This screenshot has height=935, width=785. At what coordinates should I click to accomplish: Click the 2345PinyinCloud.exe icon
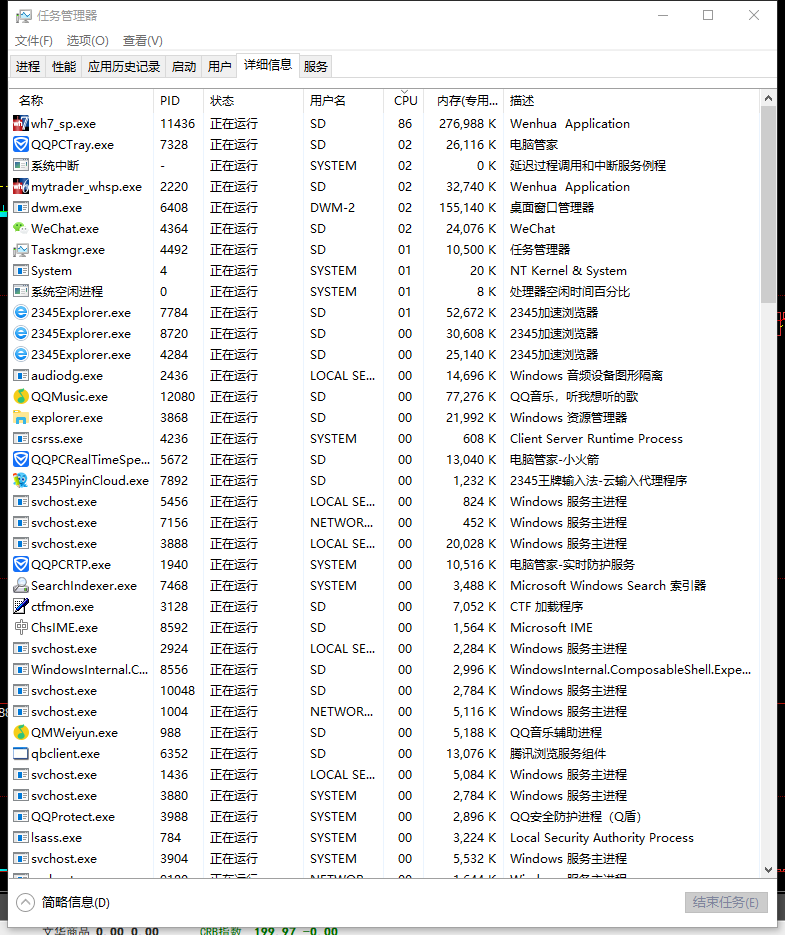click(x=21, y=481)
